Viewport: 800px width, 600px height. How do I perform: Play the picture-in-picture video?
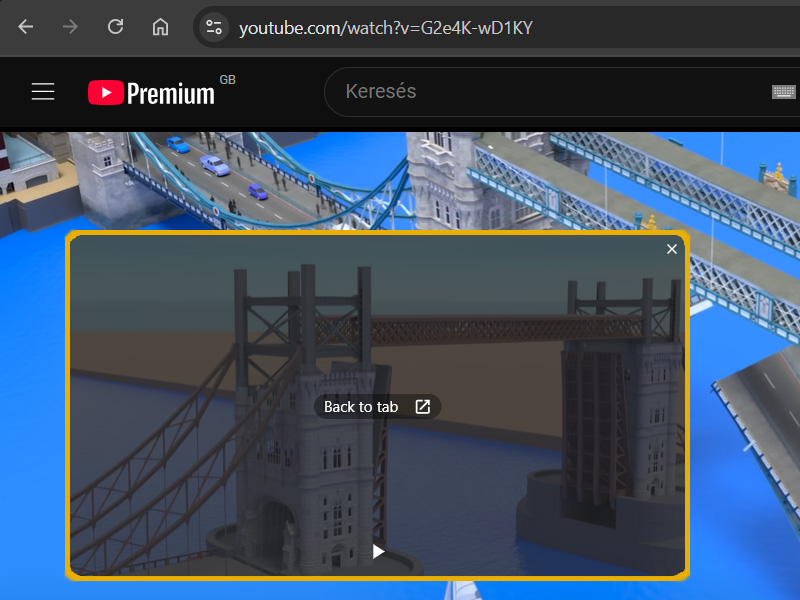tap(378, 551)
